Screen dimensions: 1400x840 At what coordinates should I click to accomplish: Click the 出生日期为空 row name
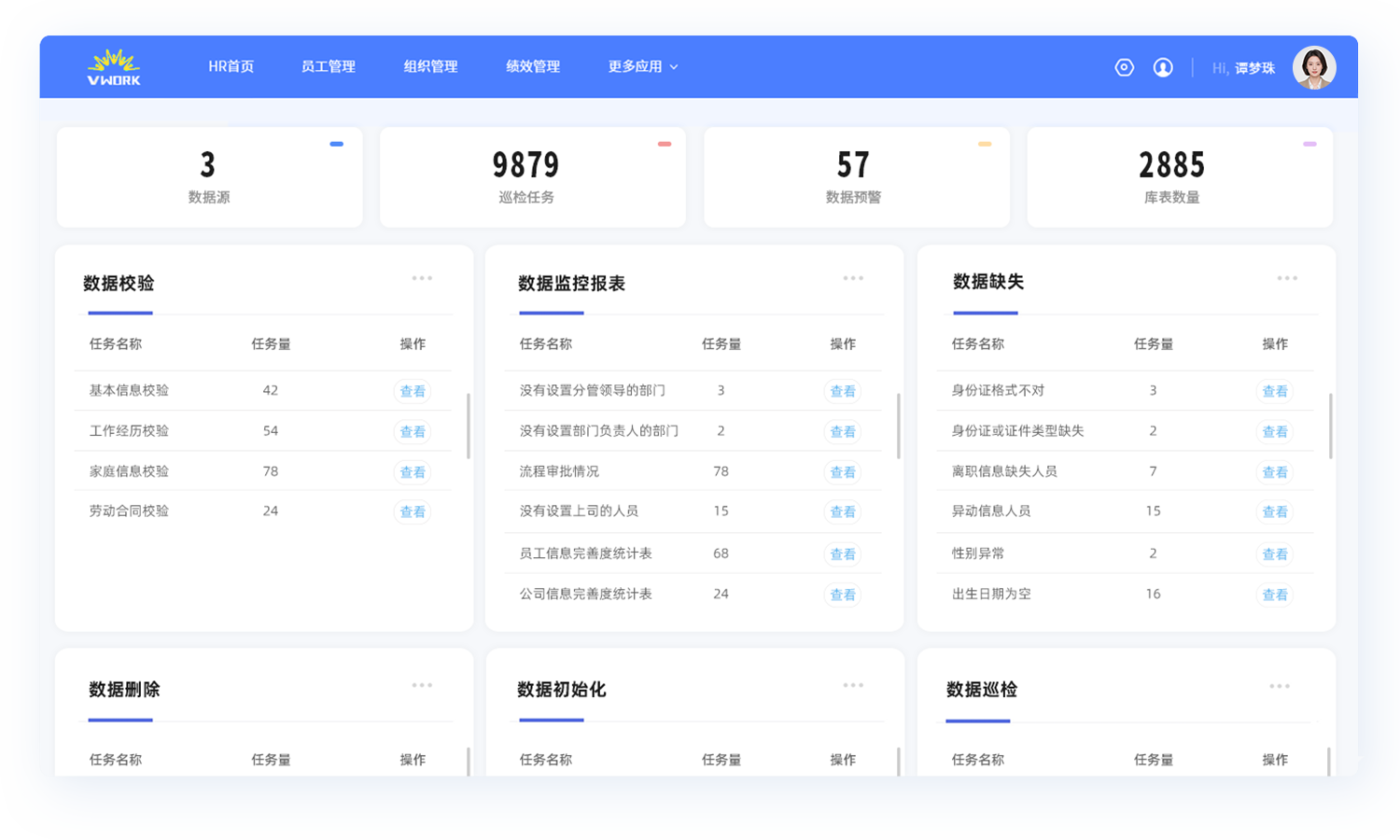coord(991,595)
